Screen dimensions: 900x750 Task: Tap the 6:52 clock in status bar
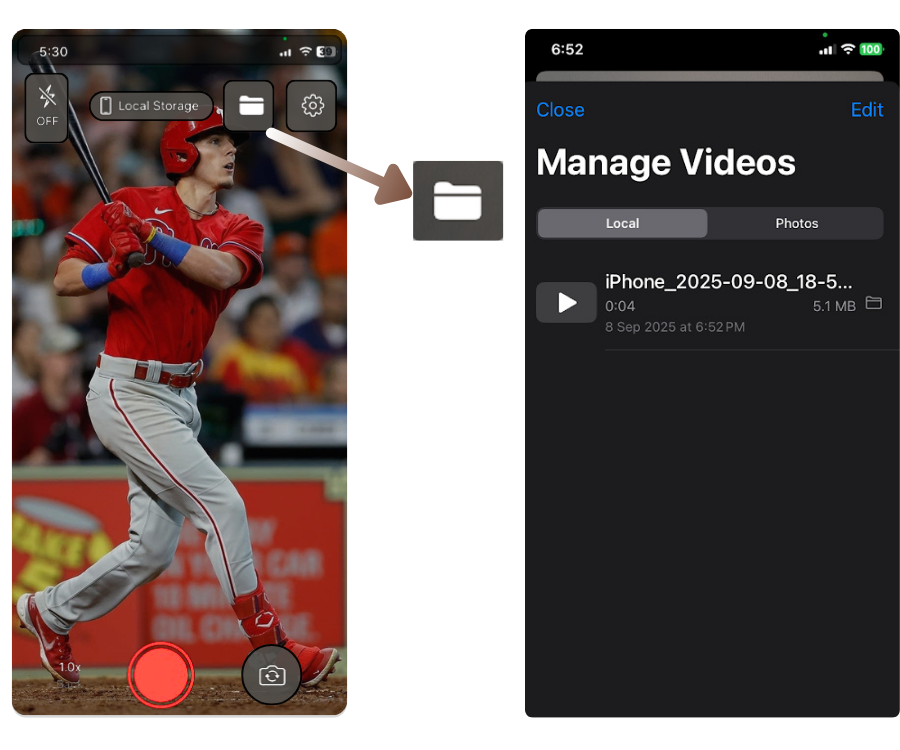pyautogui.click(x=567, y=49)
